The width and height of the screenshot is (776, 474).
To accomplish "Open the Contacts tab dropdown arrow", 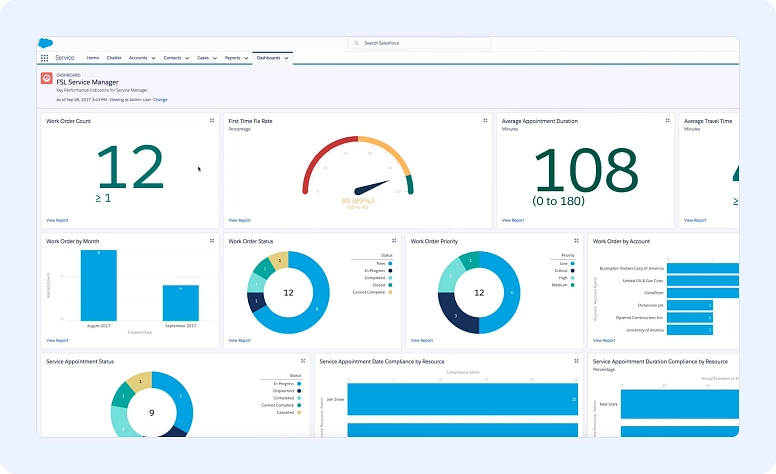I will pos(186,59).
